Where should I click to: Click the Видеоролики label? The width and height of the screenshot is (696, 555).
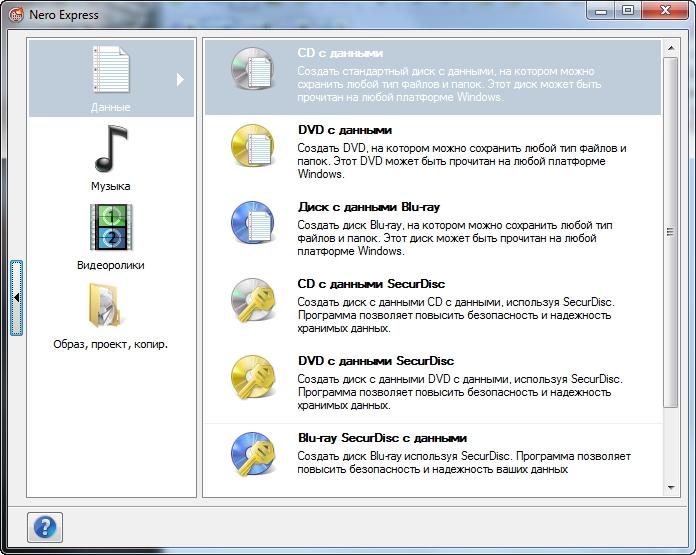point(111,265)
